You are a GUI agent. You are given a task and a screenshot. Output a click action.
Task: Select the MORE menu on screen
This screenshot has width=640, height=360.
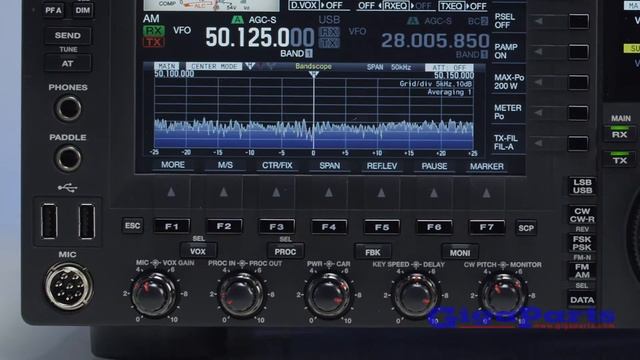[x=173, y=165]
